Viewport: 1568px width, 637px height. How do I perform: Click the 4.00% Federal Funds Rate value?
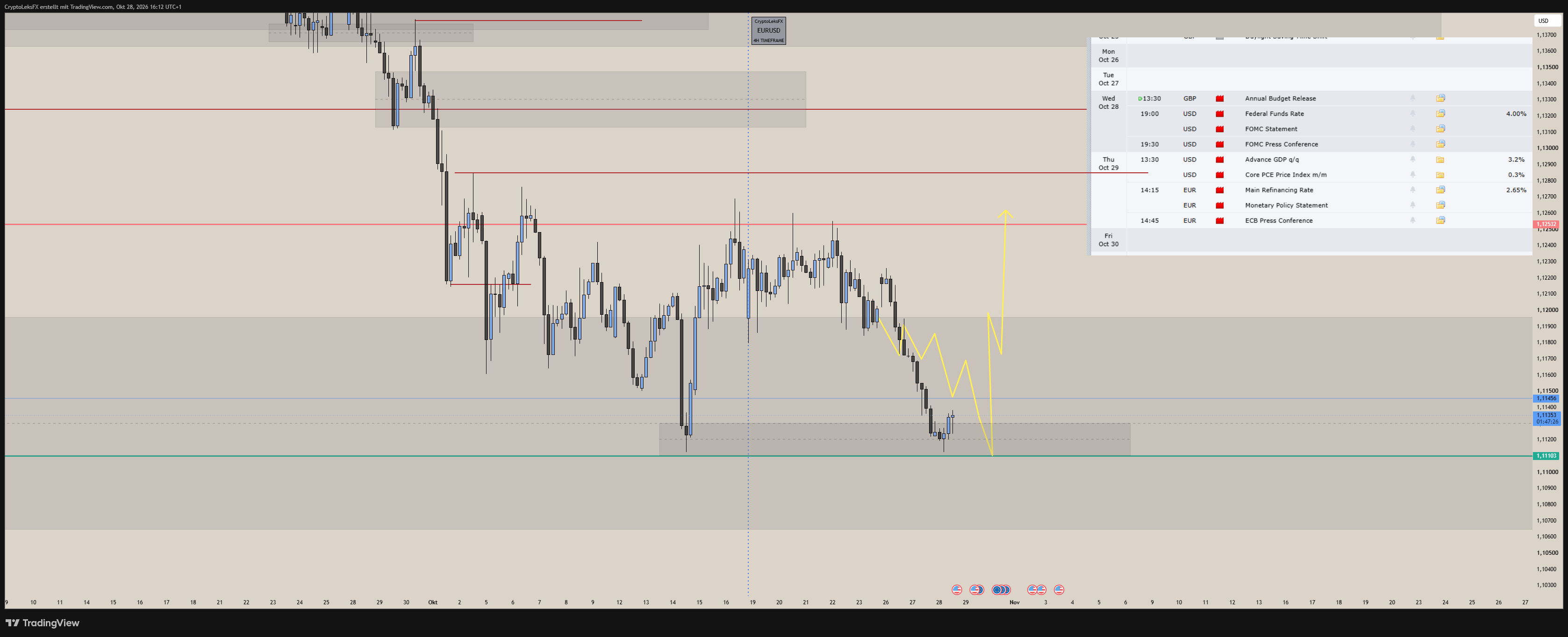1516,114
